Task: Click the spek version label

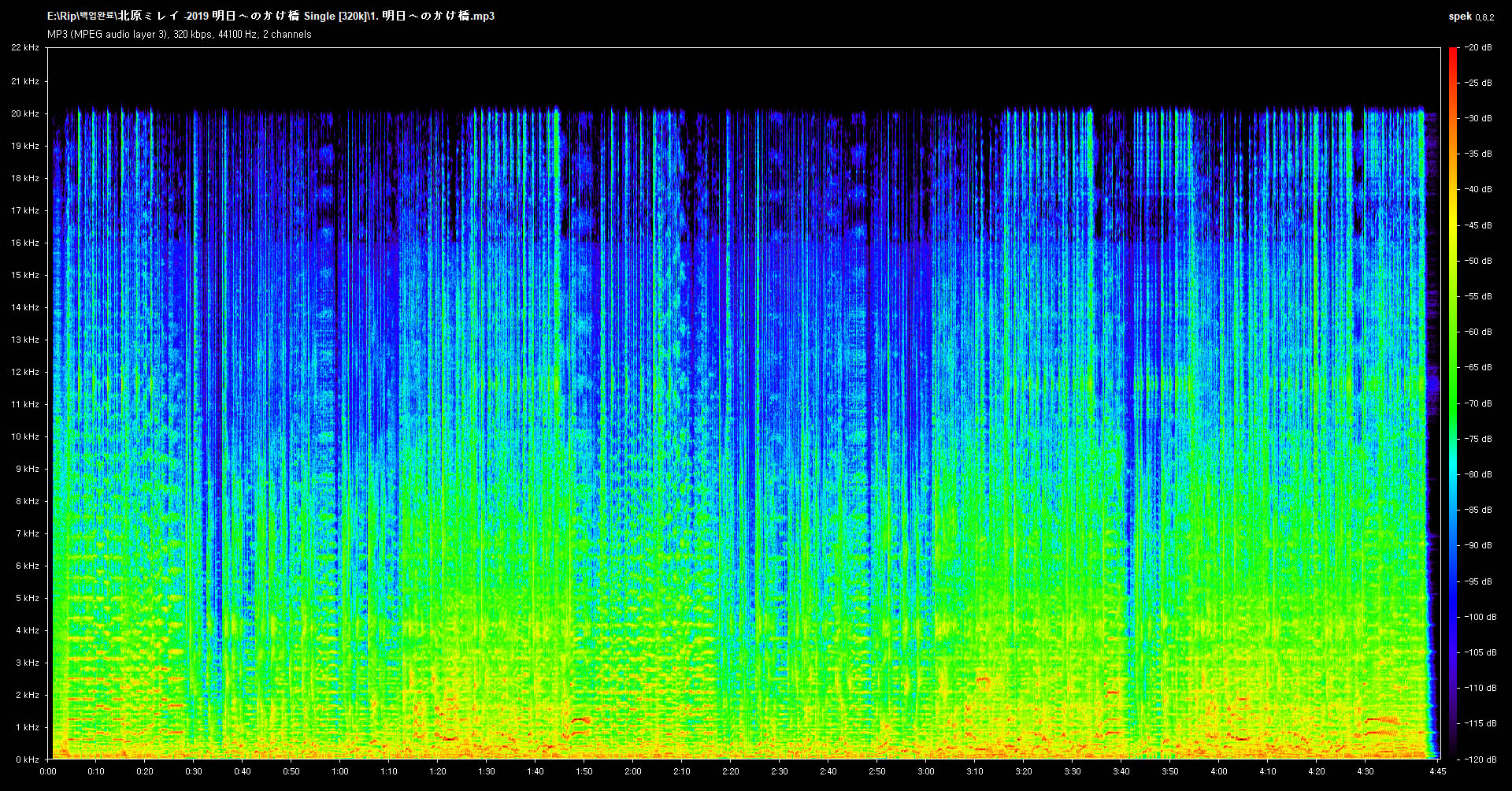Action: point(1471,17)
